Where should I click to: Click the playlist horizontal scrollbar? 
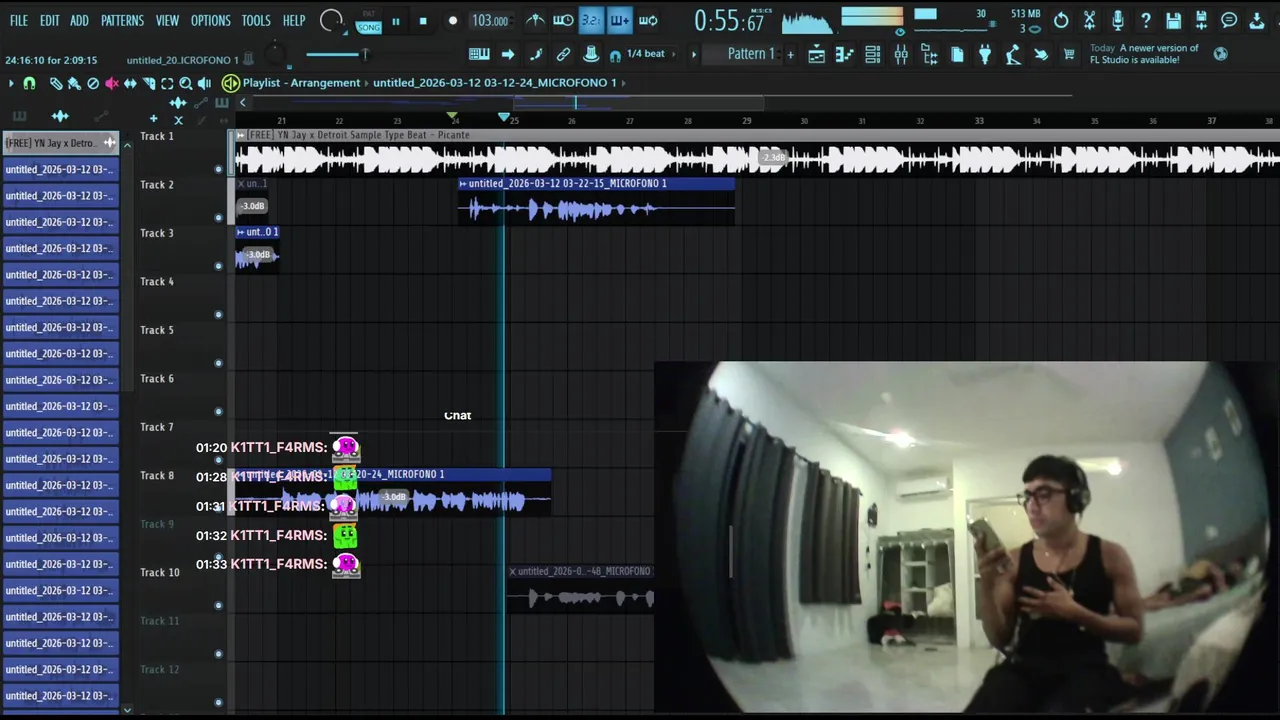[x=639, y=102]
